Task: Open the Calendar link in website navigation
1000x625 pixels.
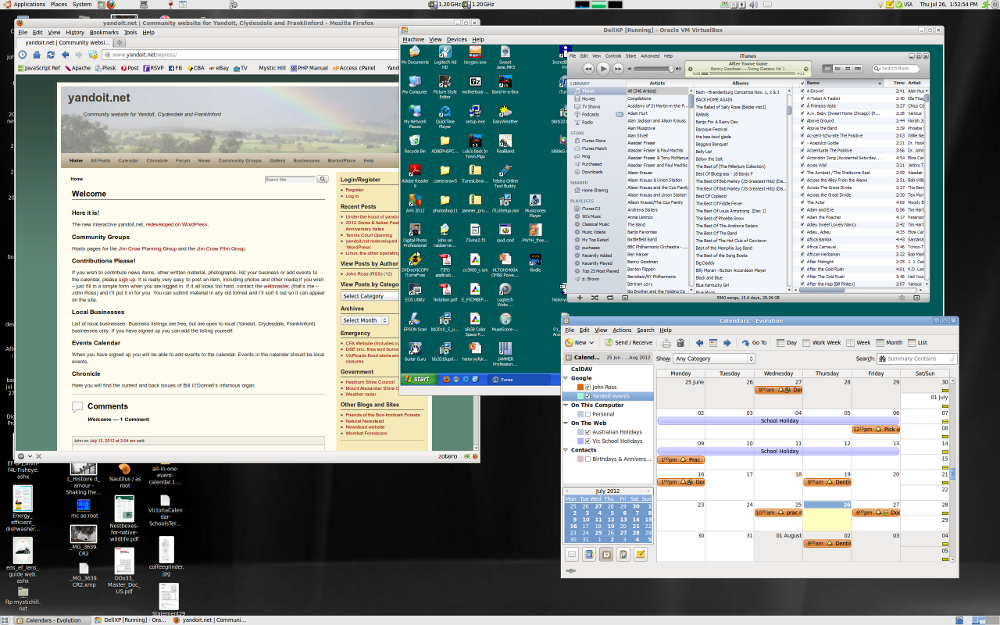Action: click(128, 161)
